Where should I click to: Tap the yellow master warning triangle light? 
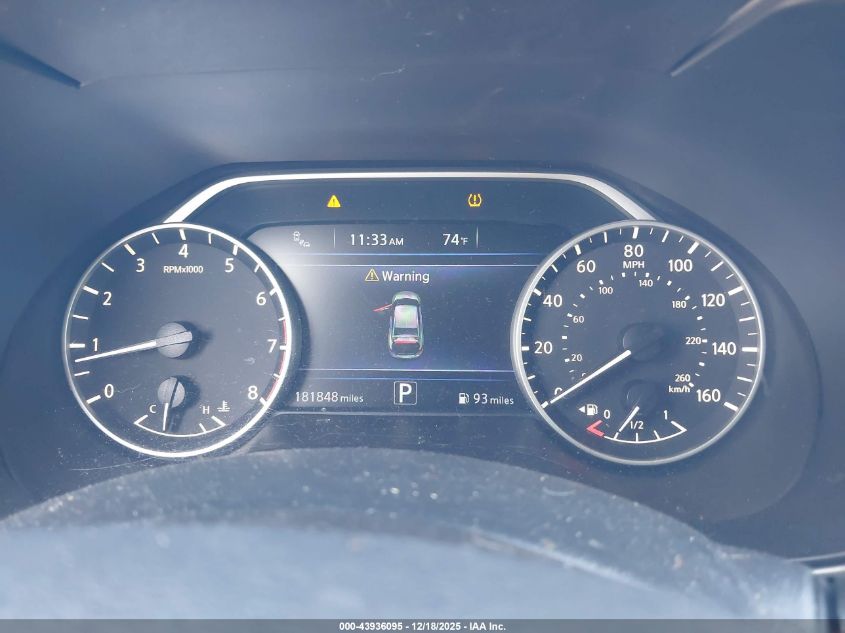coord(334,201)
